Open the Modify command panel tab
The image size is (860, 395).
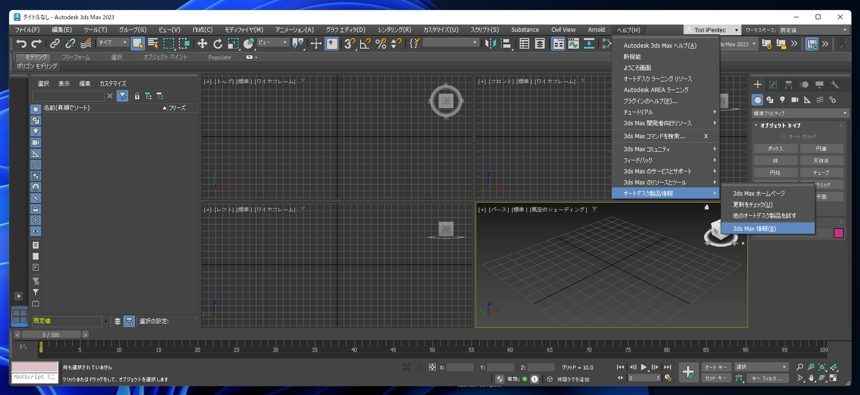(x=773, y=84)
